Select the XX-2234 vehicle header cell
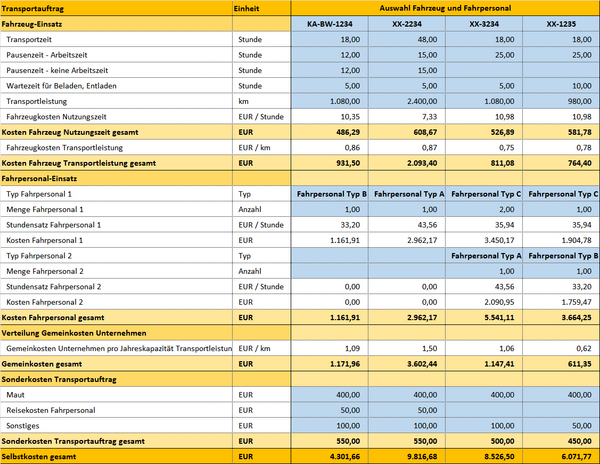This screenshot has width=600, height=464. tap(407, 24)
